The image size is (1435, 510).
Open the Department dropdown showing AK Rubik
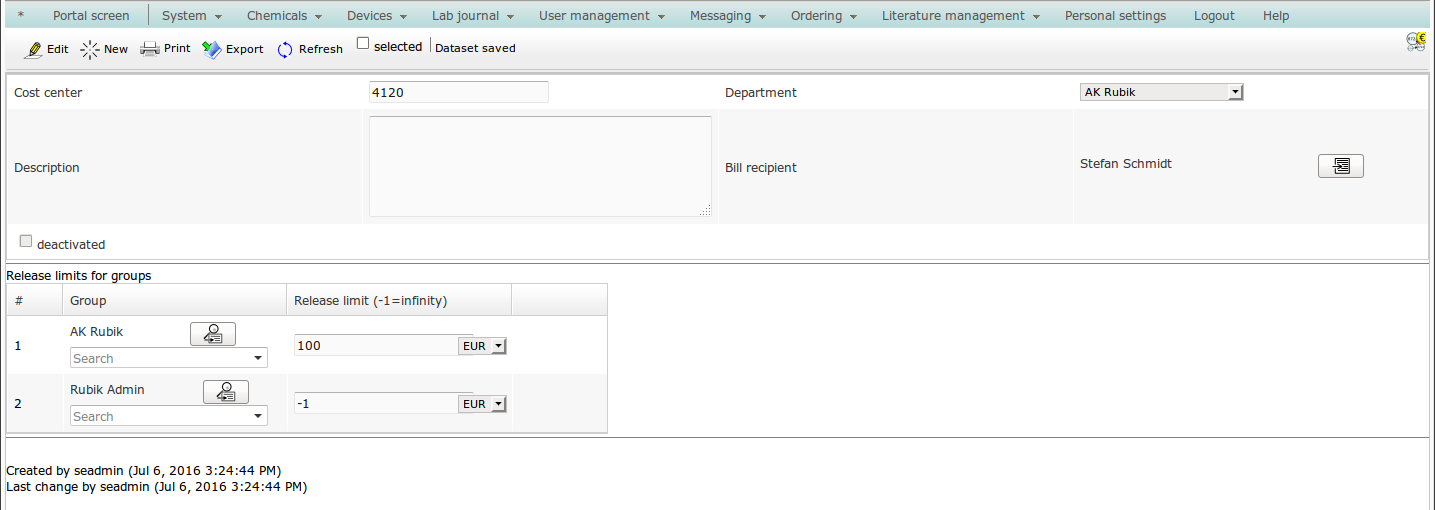pyautogui.click(x=1161, y=92)
